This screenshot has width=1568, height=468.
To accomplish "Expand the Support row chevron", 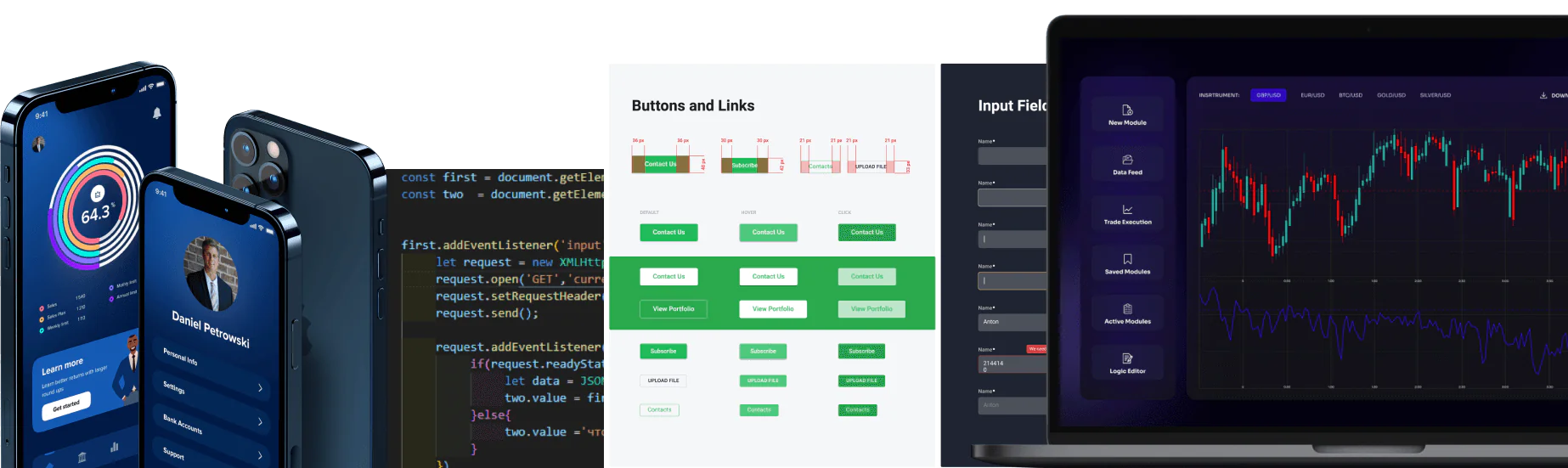I will pos(260,455).
